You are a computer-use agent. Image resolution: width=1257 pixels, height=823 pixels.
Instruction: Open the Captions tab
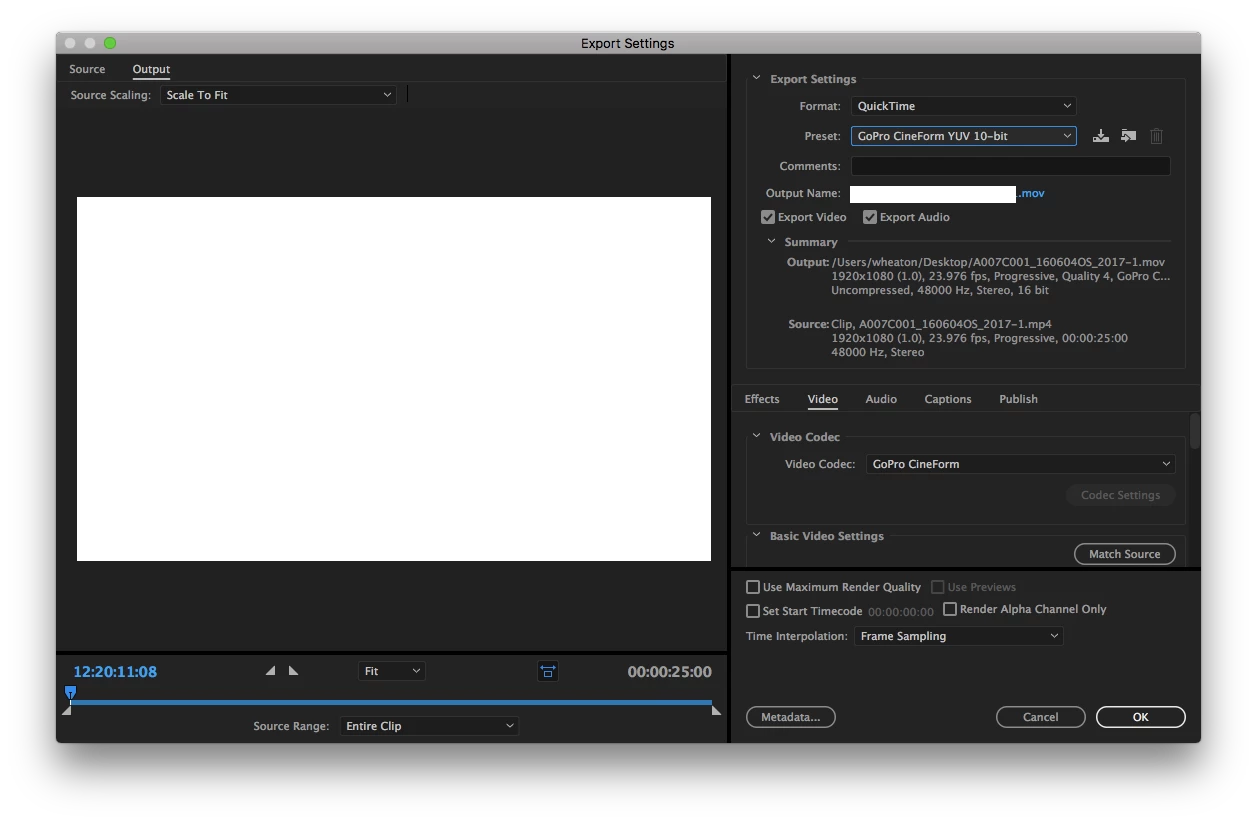(948, 399)
